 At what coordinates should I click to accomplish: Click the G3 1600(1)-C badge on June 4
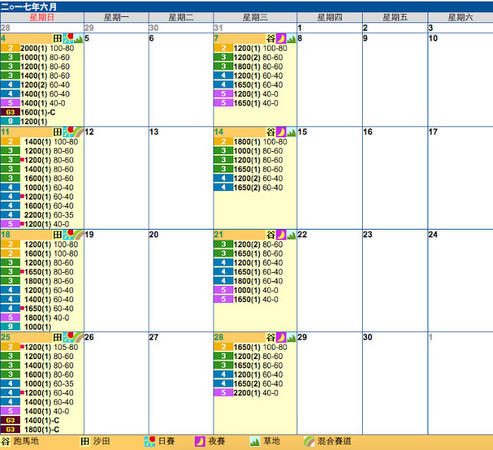10,112
